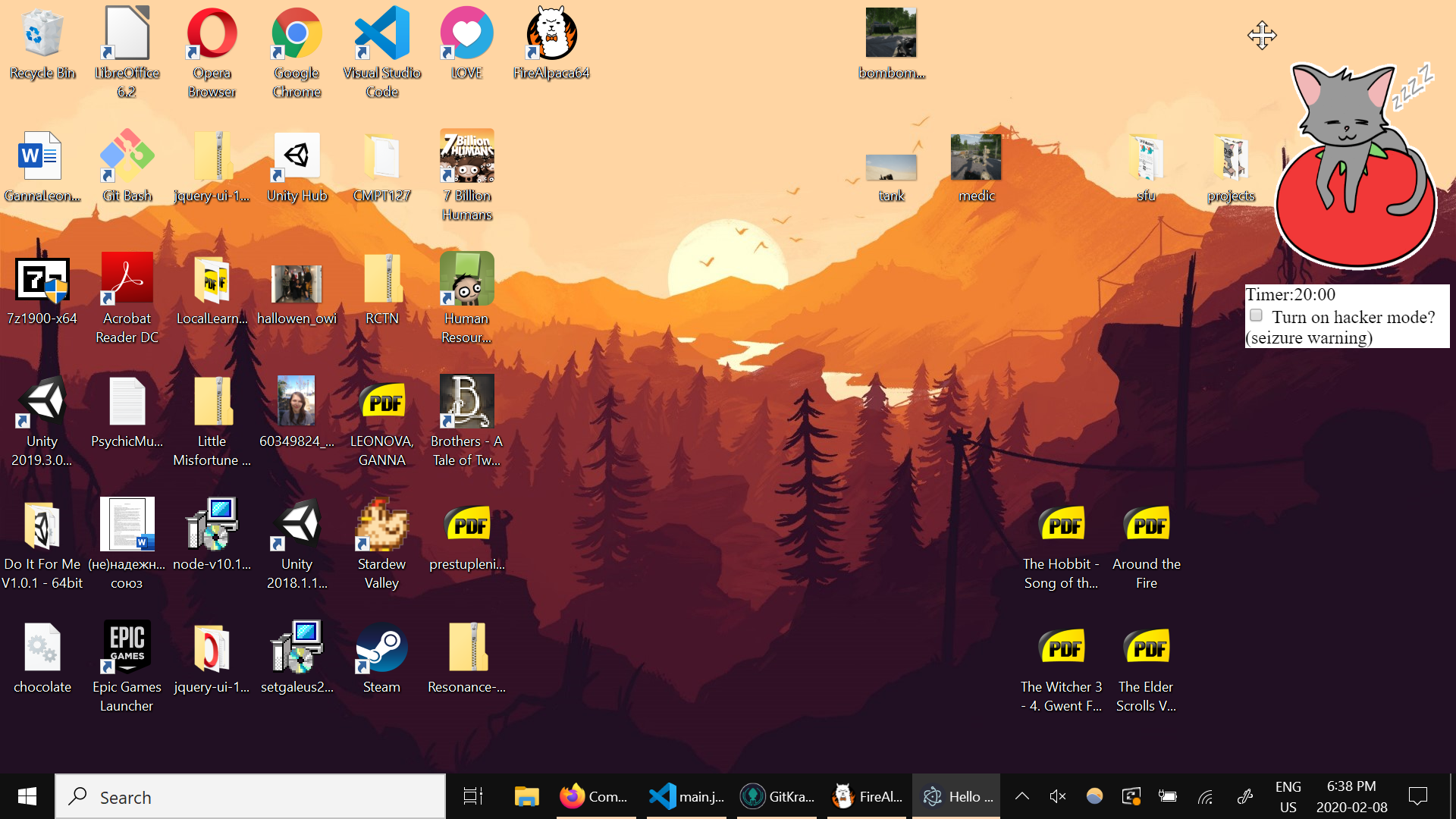The width and height of the screenshot is (1456, 819).
Task: Switch the ENG US input language
Action: 1288,796
